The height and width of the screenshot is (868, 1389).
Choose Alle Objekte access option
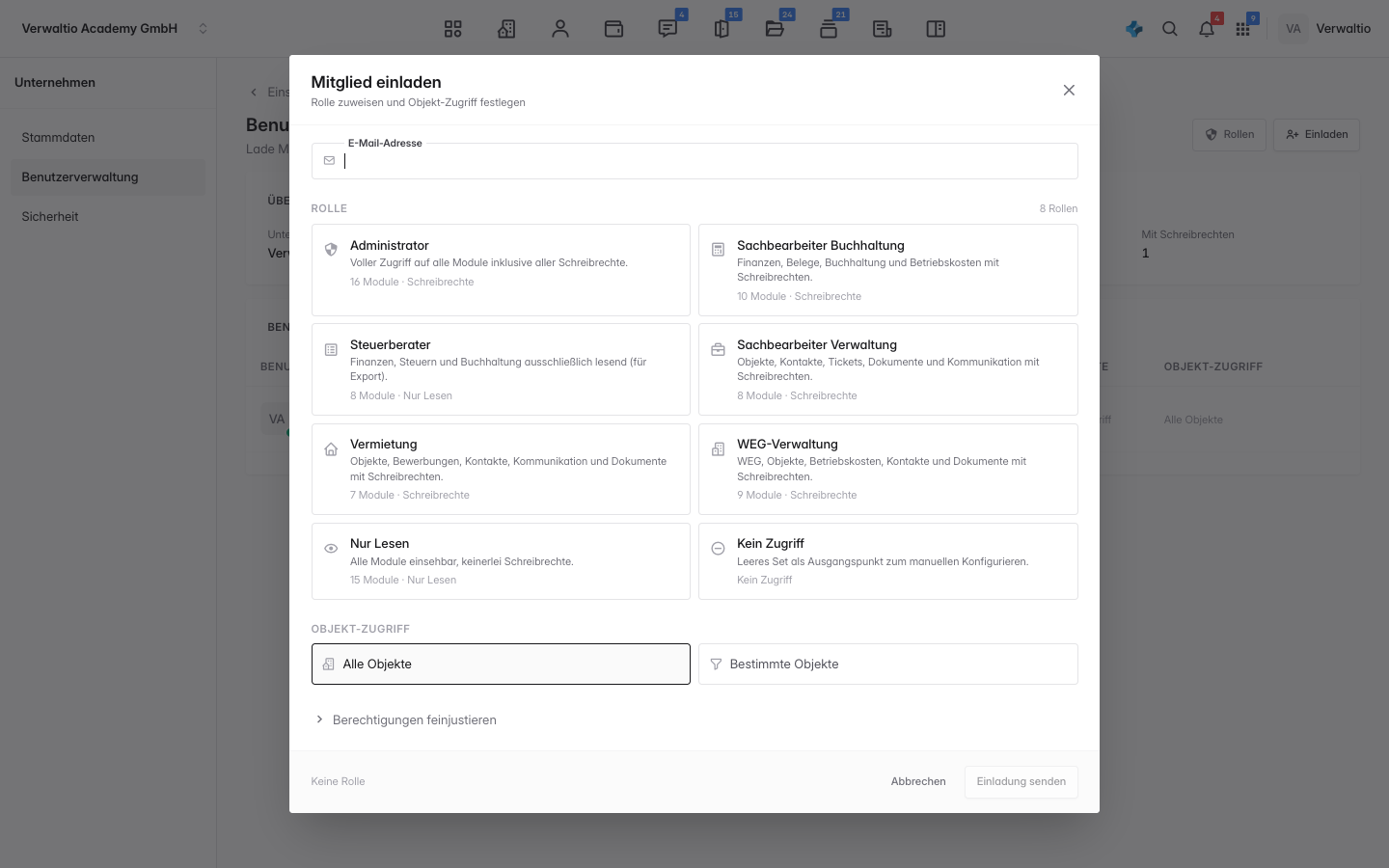tap(501, 664)
